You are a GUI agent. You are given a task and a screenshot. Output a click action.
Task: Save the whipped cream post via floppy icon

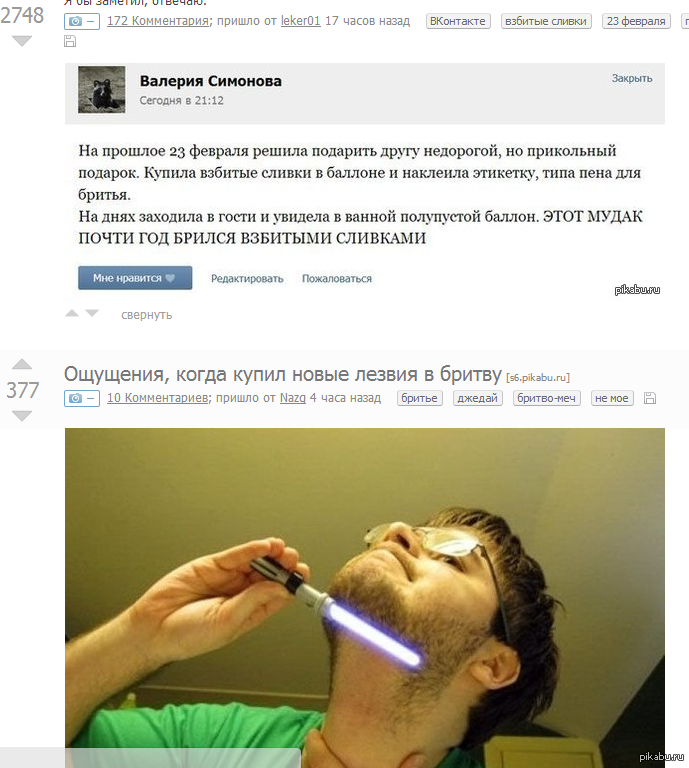pyautogui.click(x=70, y=42)
